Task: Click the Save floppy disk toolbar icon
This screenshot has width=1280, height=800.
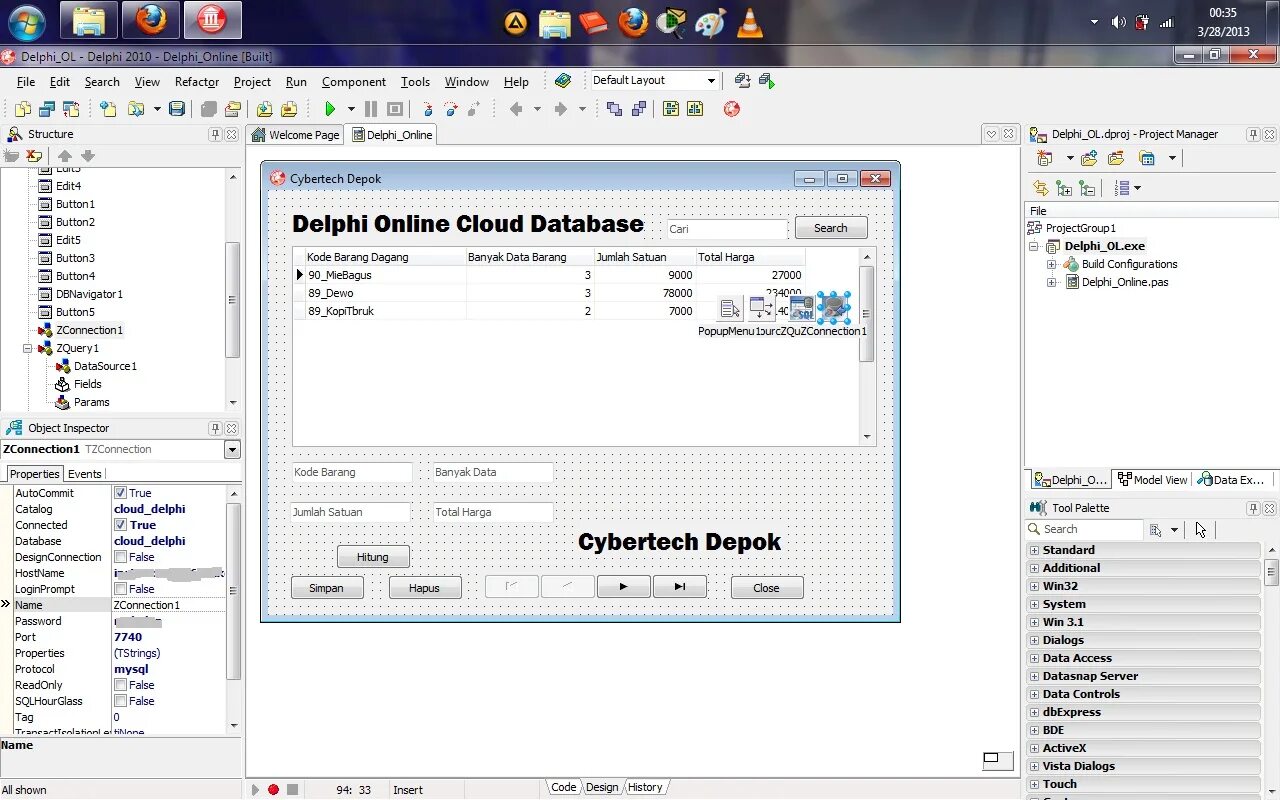Action: pyautogui.click(x=177, y=109)
